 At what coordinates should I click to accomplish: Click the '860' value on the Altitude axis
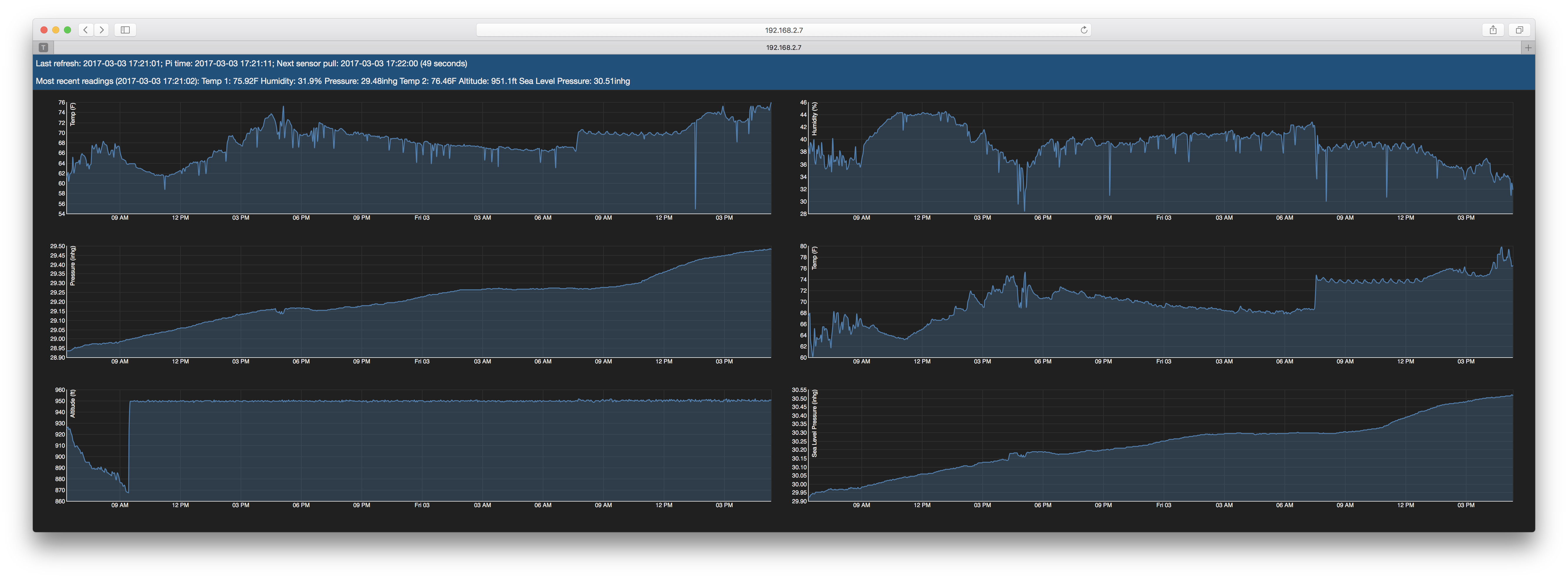click(60, 502)
